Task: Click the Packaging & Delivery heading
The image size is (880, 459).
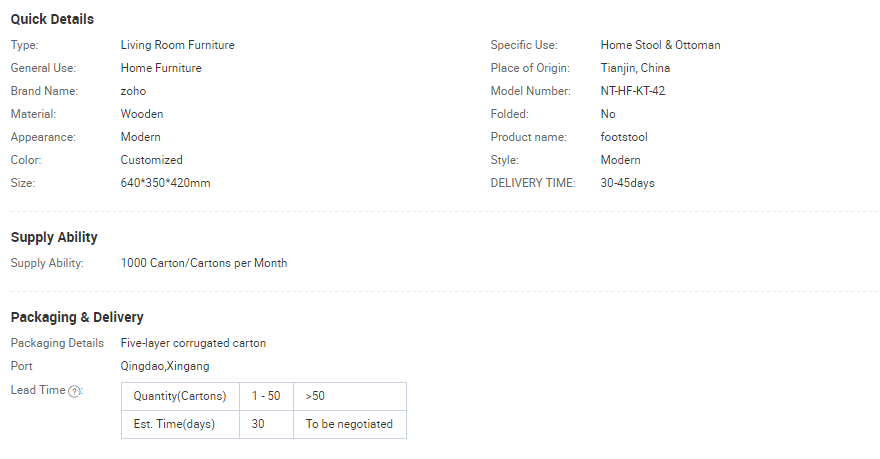Action: [x=77, y=317]
